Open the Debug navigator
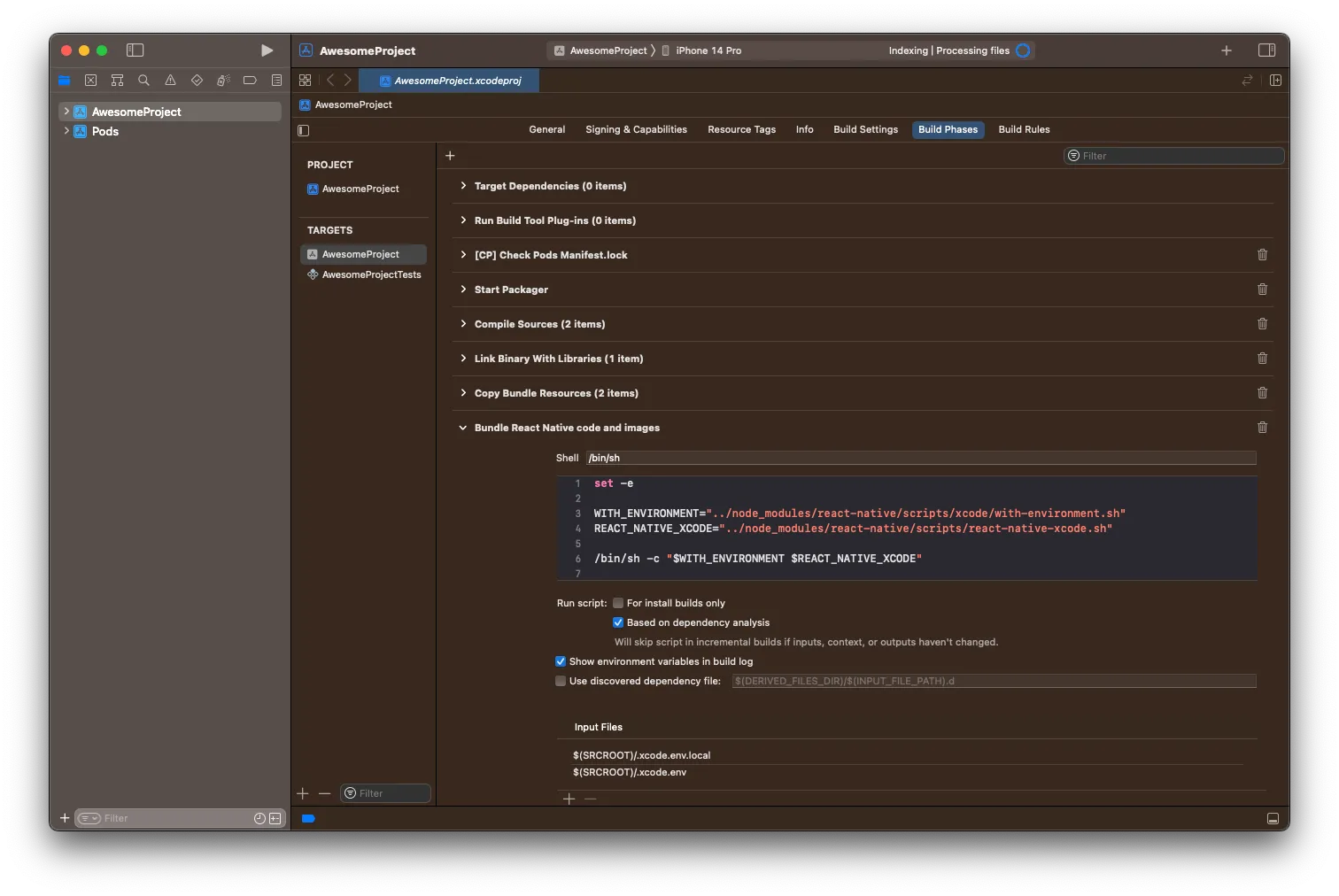 [223, 81]
